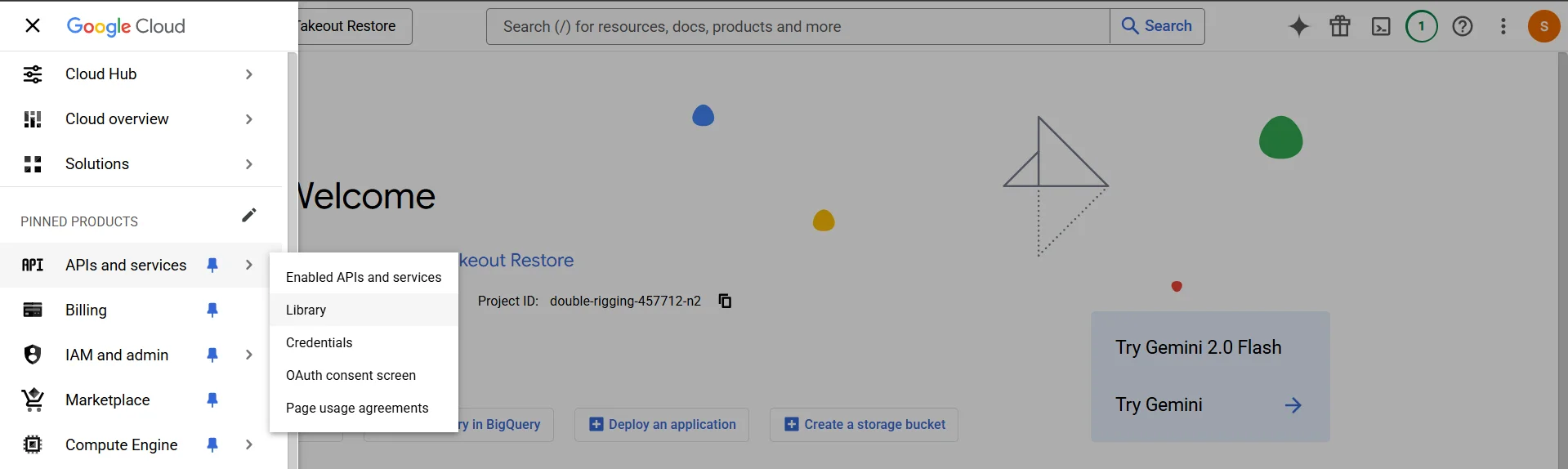This screenshot has width=1568, height=469.
Task: Click the API icon for APIs and services
Action: (33, 265)
